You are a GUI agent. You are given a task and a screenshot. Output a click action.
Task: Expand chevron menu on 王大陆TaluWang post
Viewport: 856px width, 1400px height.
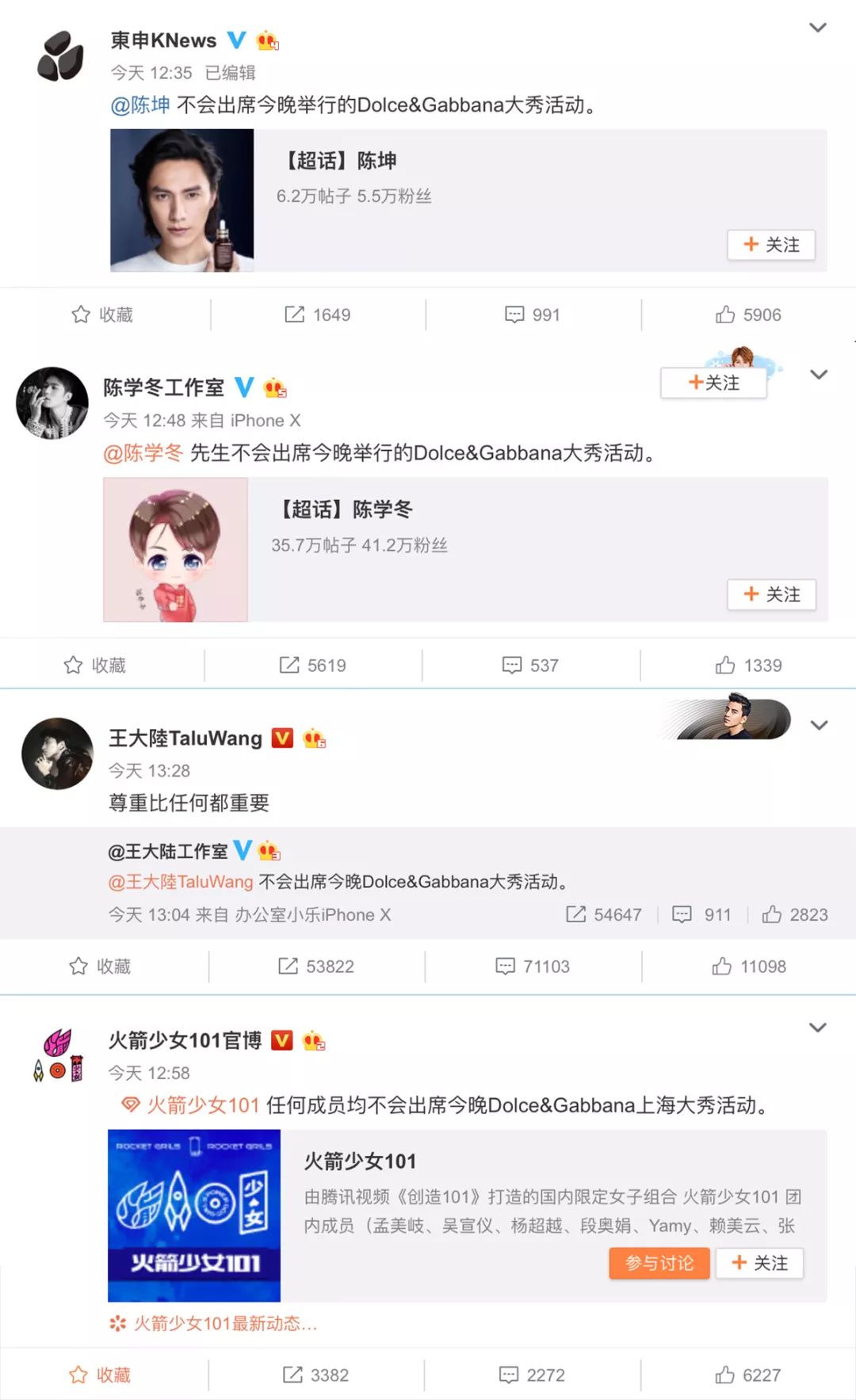819,725
